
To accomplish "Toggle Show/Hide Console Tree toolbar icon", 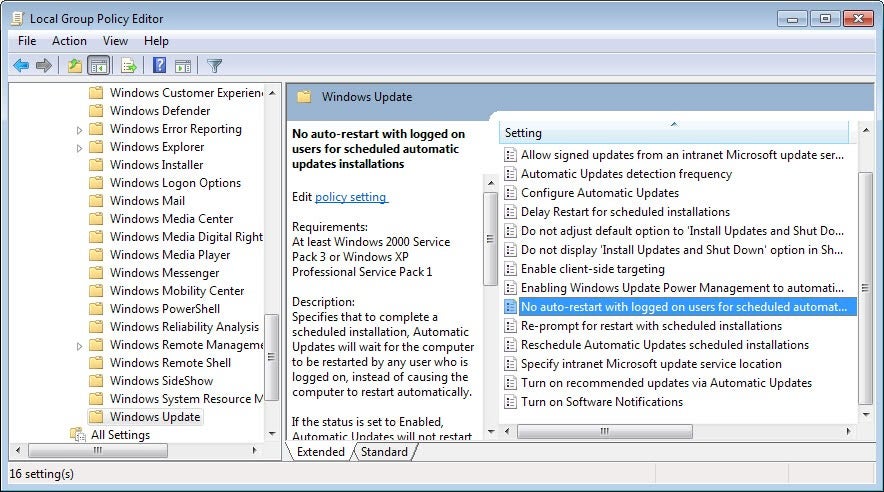I will (99, 66).
